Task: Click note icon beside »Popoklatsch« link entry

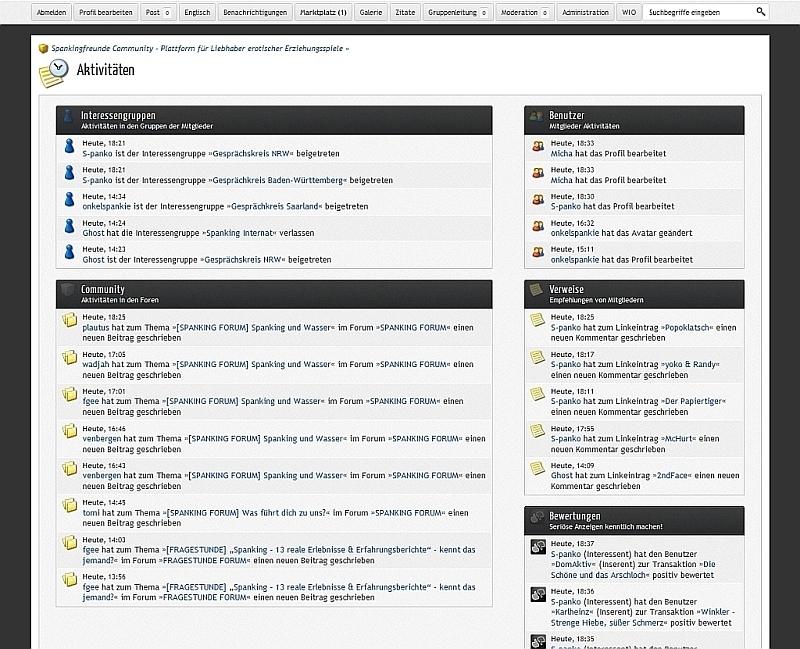Action: [537, 321]
